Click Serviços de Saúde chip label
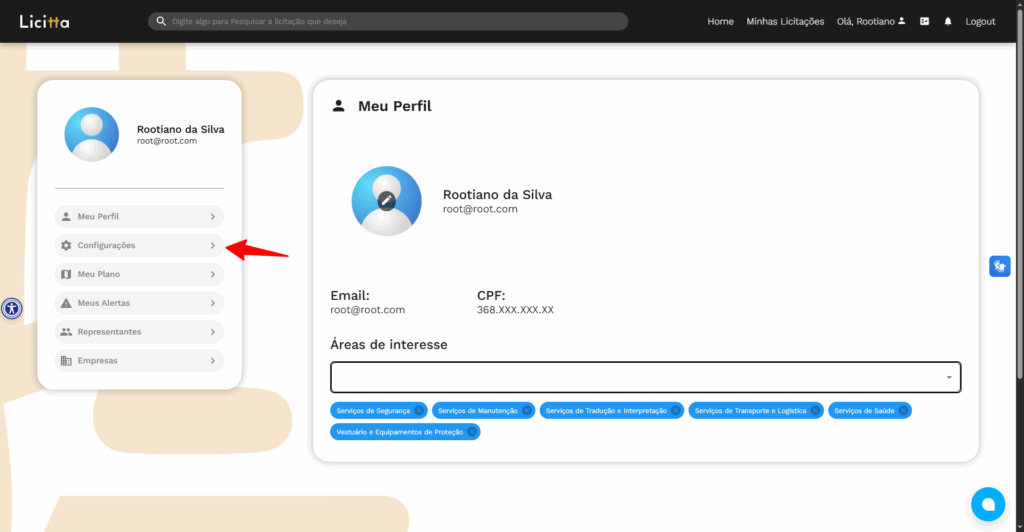Image resolution: width=1024 pixels, height=532 pixels. click(864, 411)
